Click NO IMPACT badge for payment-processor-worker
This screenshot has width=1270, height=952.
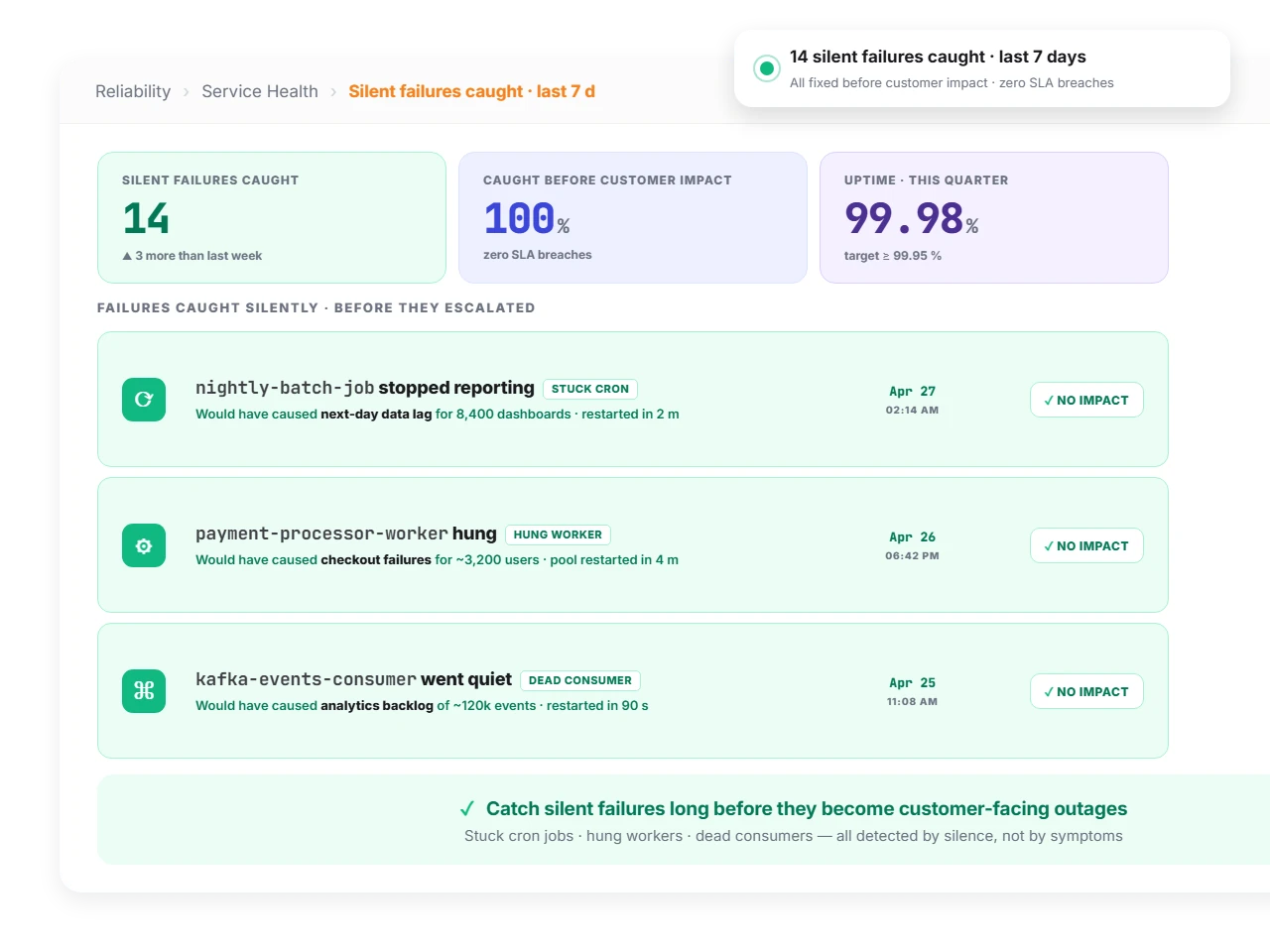click(x=1086, y=545)
